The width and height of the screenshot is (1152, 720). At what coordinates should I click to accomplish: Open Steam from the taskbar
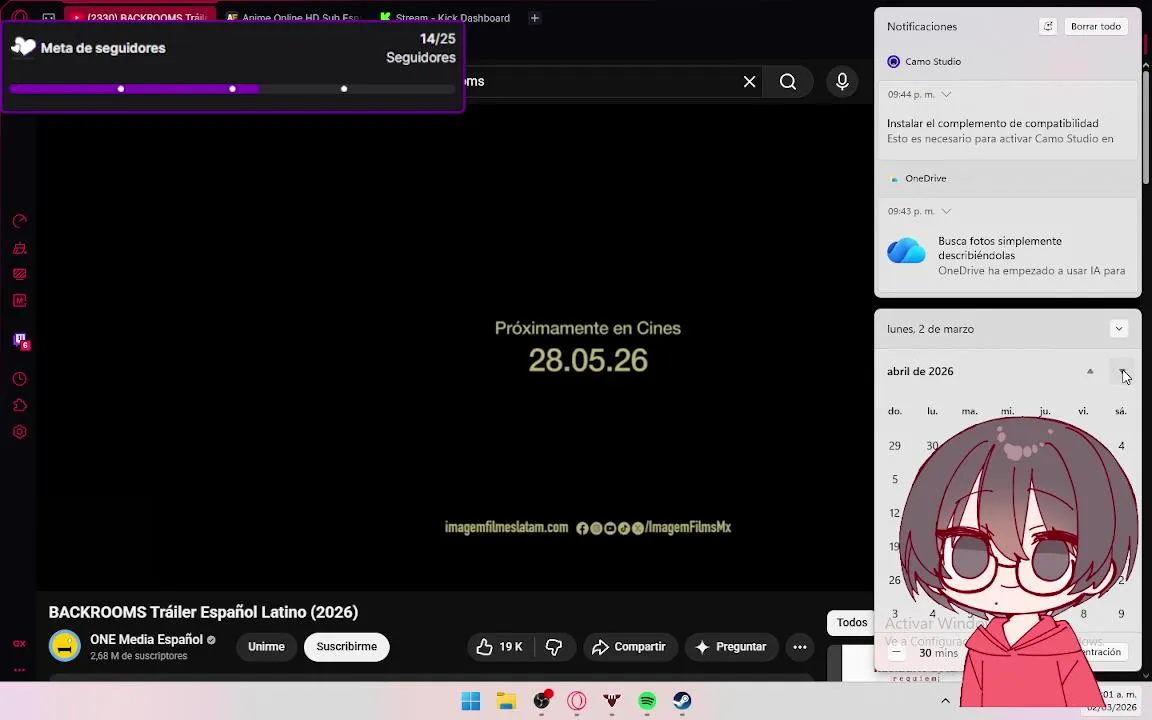[x=683, y=702]
